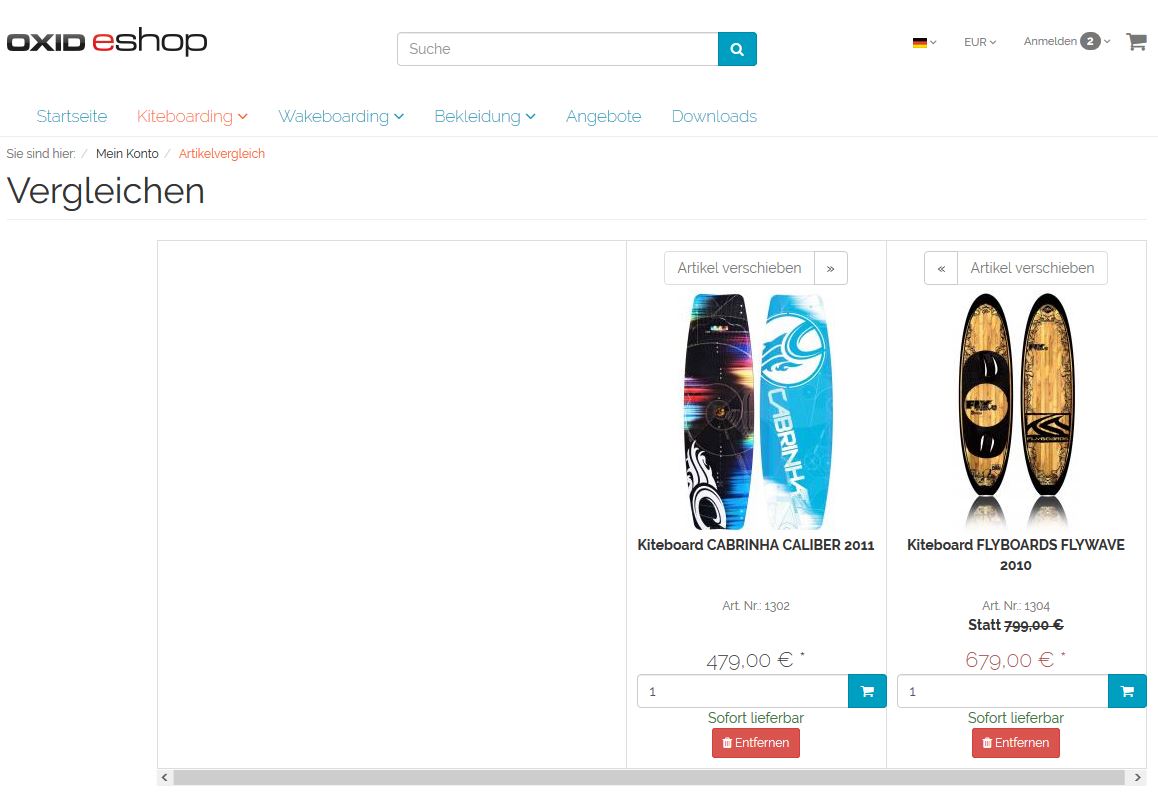Focus the Suche search field

558,49
